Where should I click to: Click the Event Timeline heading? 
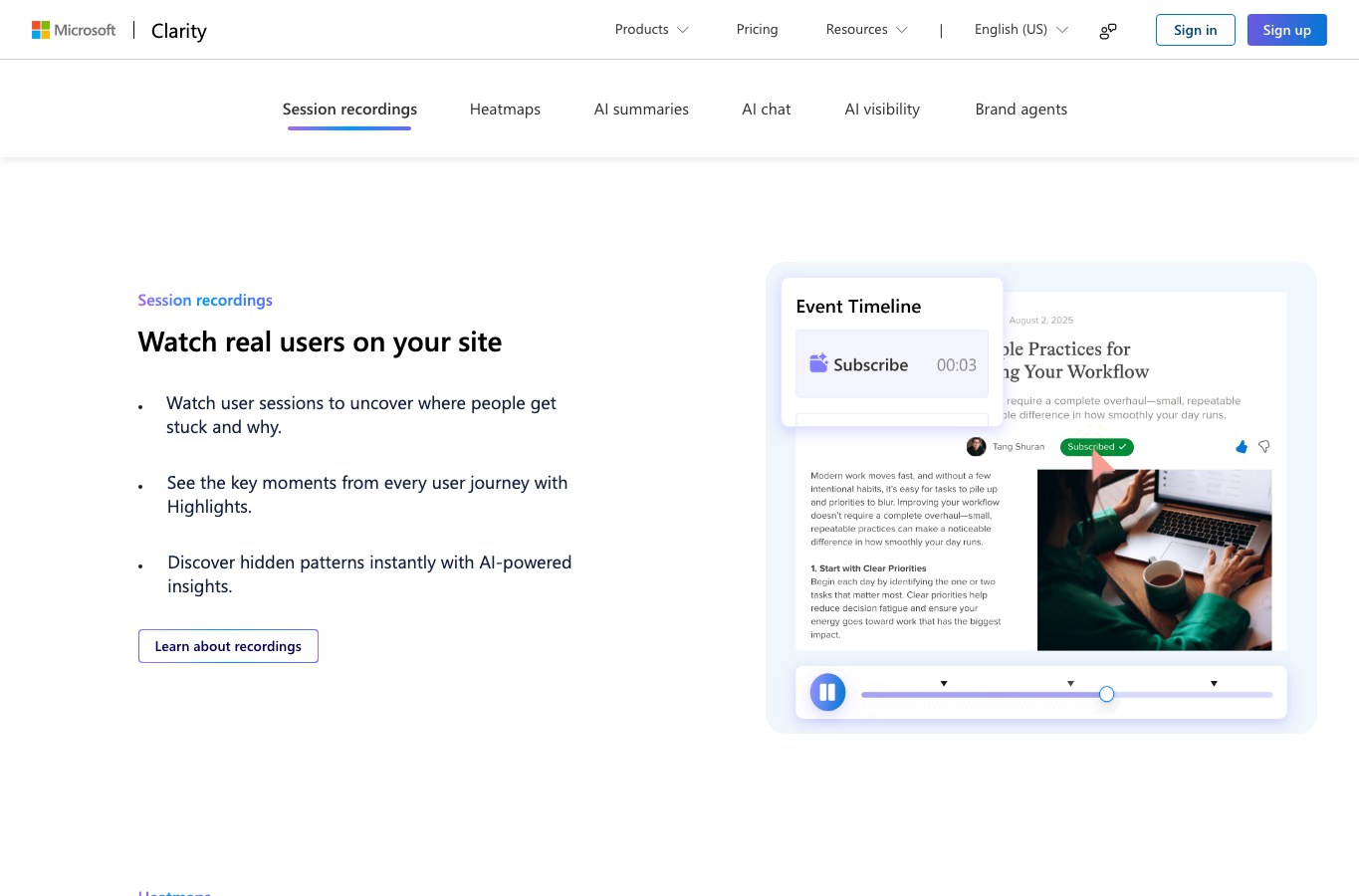(858, 307)
